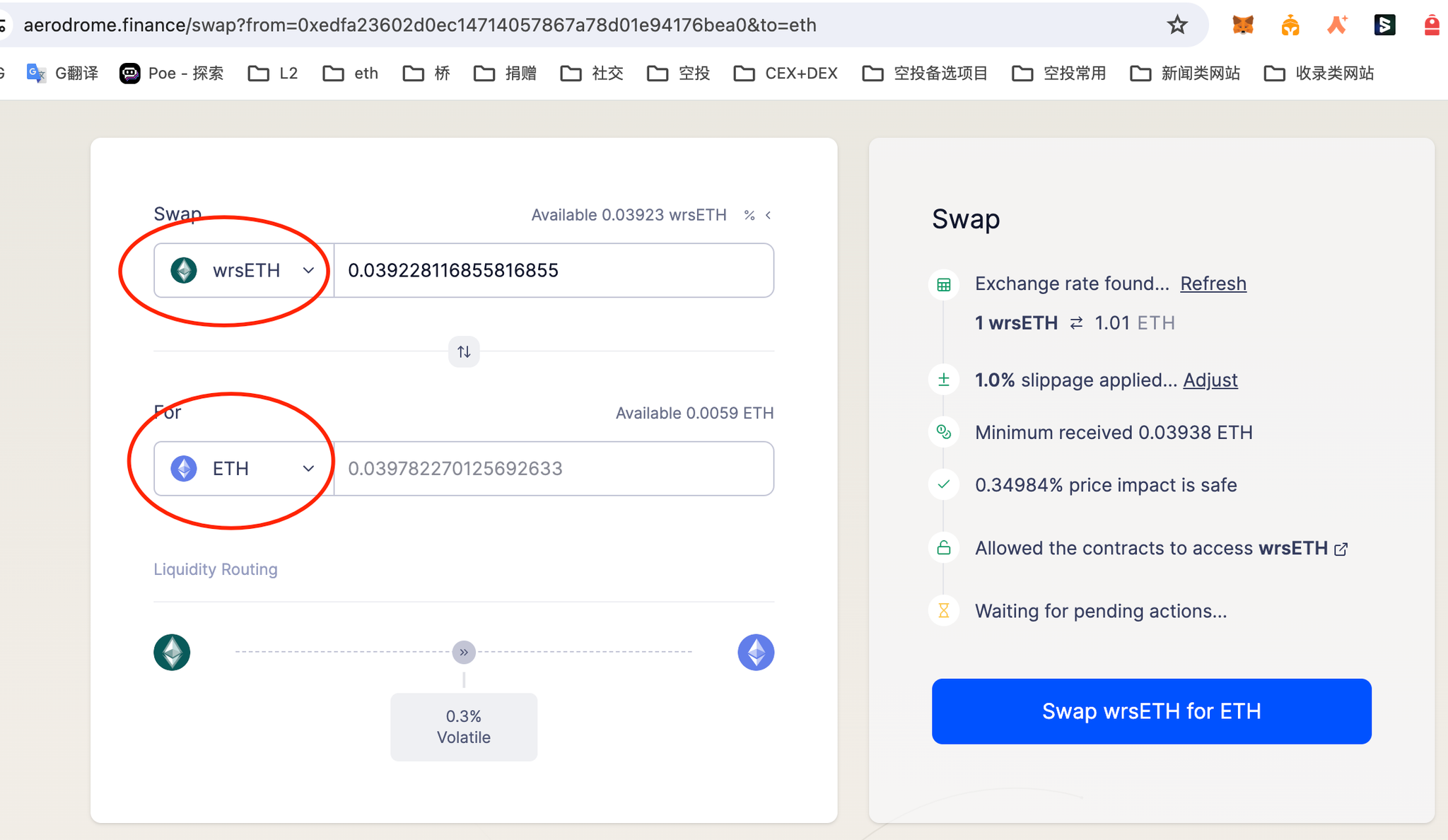This screenshot has width=1448, height=840.
Task: Click the pending actions hourglass icon
Action: pyautogui.click(x=943, y=610)
